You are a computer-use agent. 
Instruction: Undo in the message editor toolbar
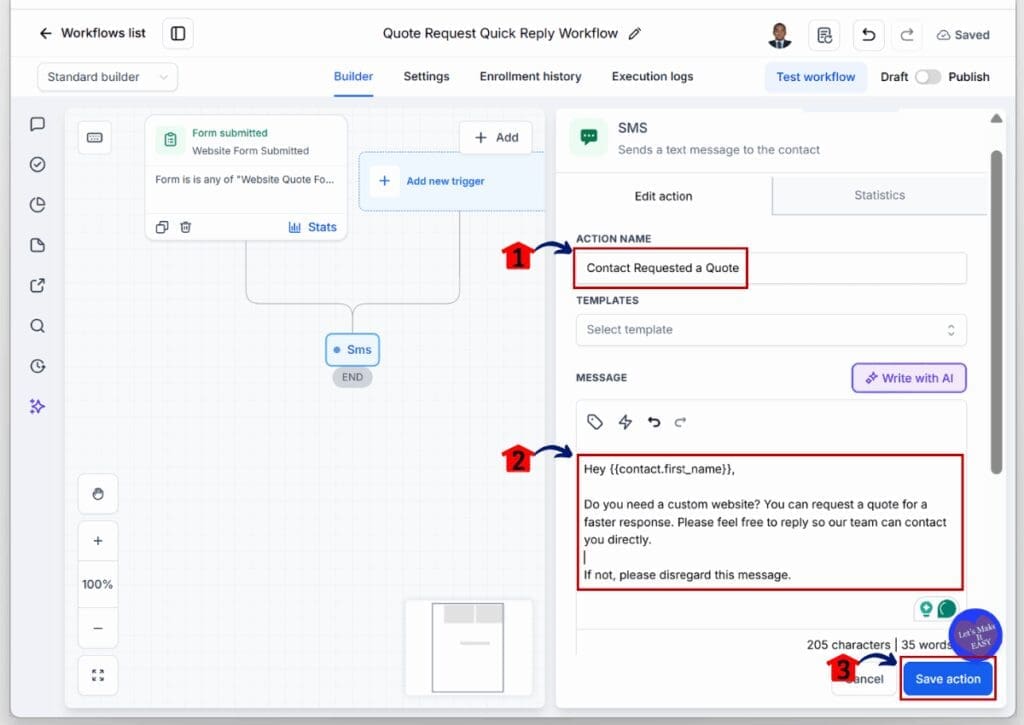(654, 423)
